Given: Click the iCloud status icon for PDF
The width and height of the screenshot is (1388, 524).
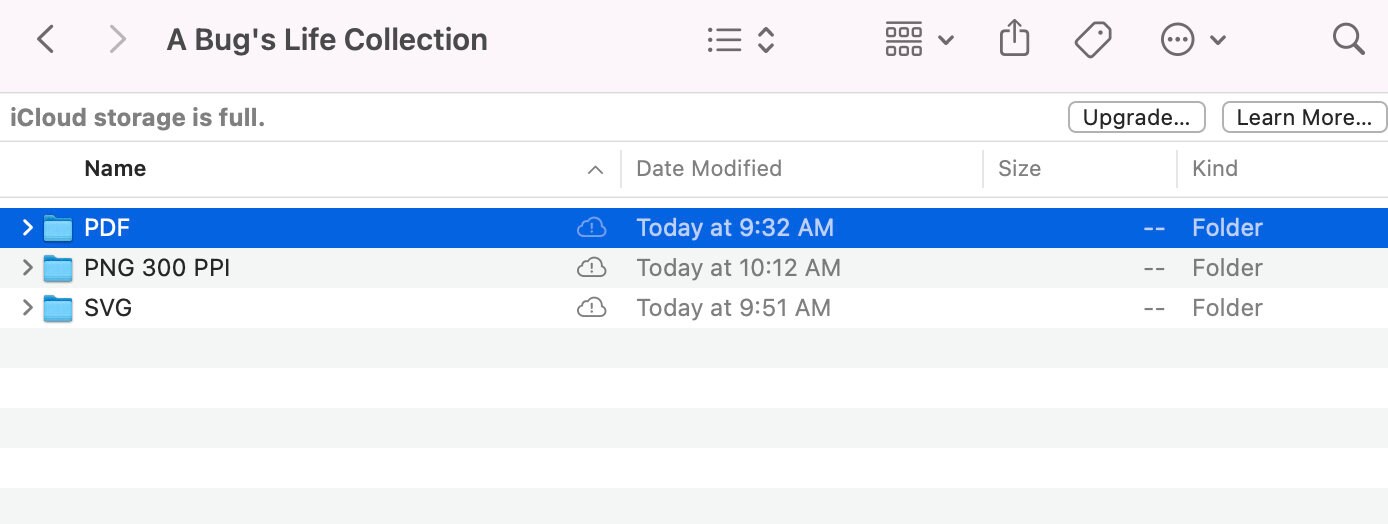Looking at the screenshot, I should [x=592, y=228].
